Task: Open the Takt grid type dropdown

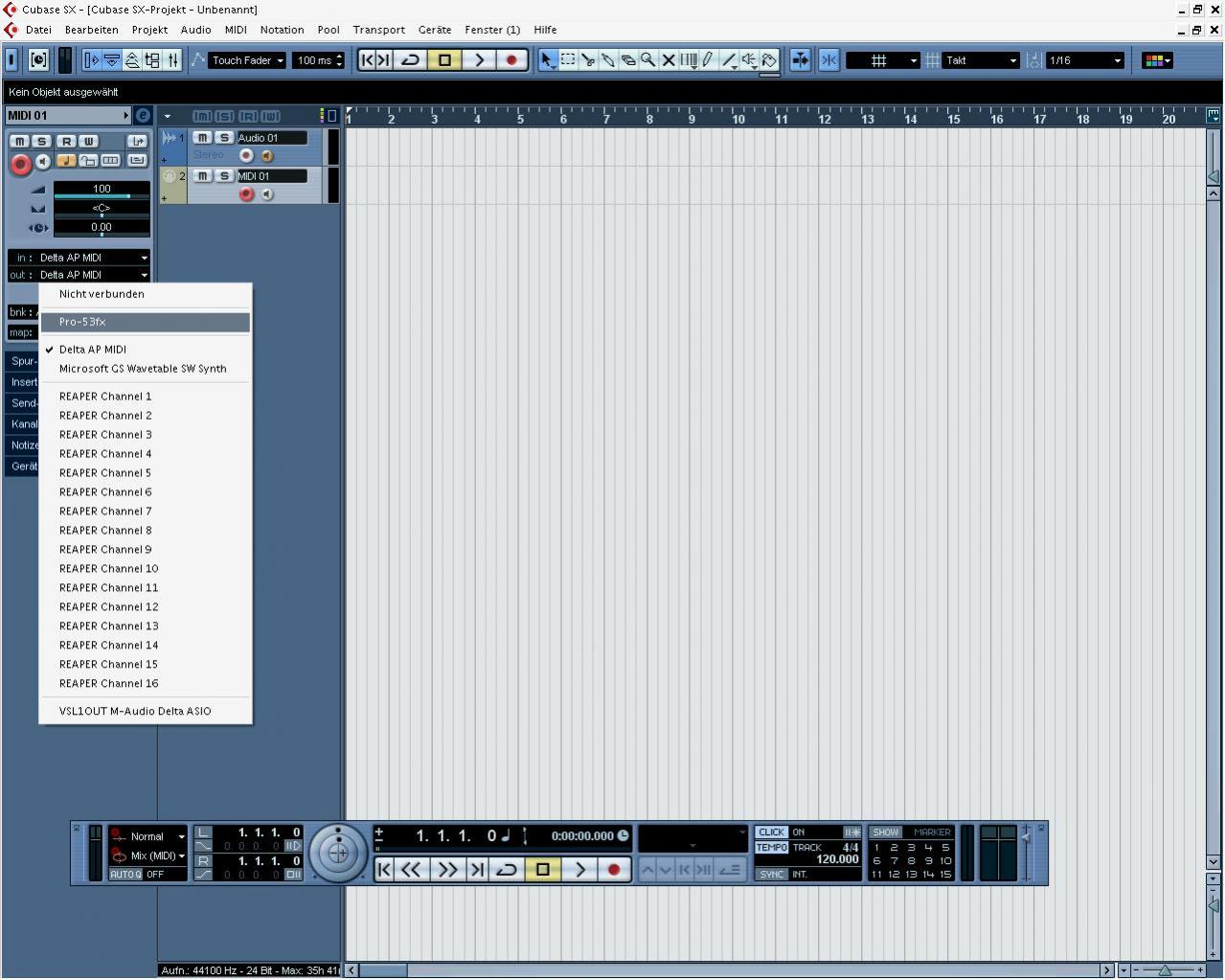Action: point(981,60)
